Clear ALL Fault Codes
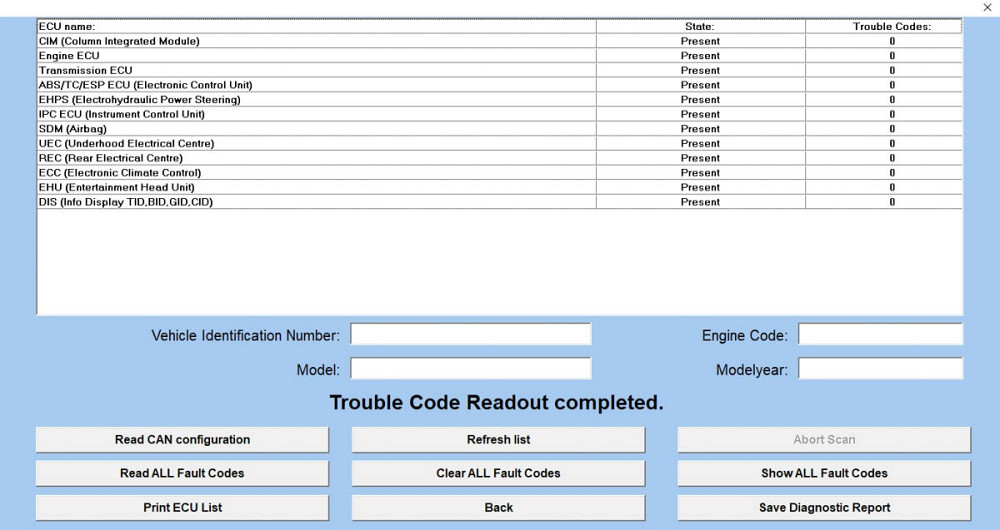Image resolution: width=1000 pixels, height=530 pixels. point(498,473)
